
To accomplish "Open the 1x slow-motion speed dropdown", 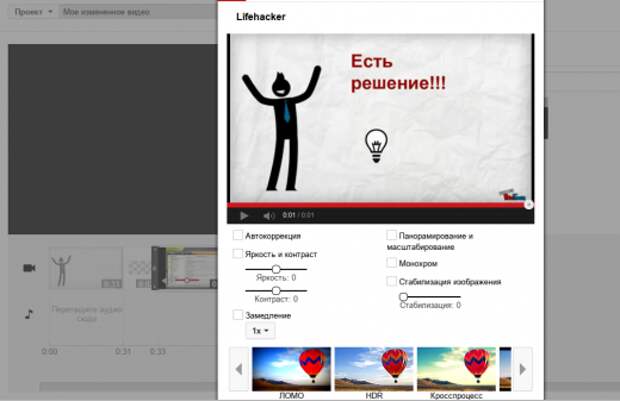I will tap(261, 331).
